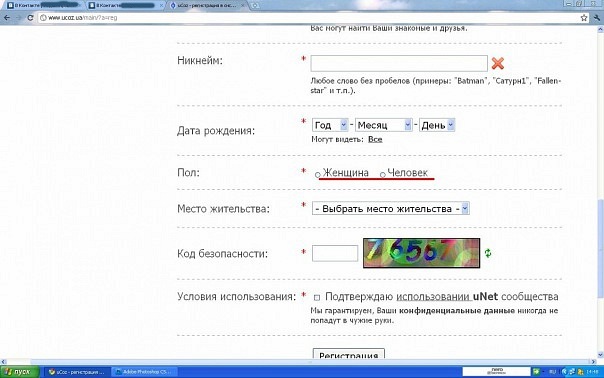Click the browser forward arrow
Image resolution: width=604 pixels, height=378 pixels.
click(18, 18)
